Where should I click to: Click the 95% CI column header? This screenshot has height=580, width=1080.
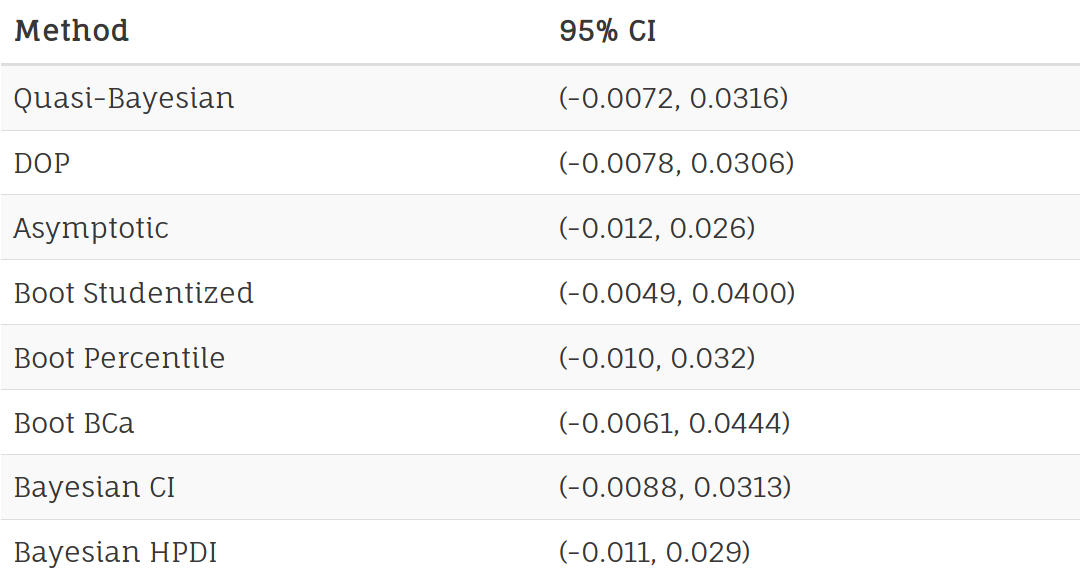click(x=608, y=31)
